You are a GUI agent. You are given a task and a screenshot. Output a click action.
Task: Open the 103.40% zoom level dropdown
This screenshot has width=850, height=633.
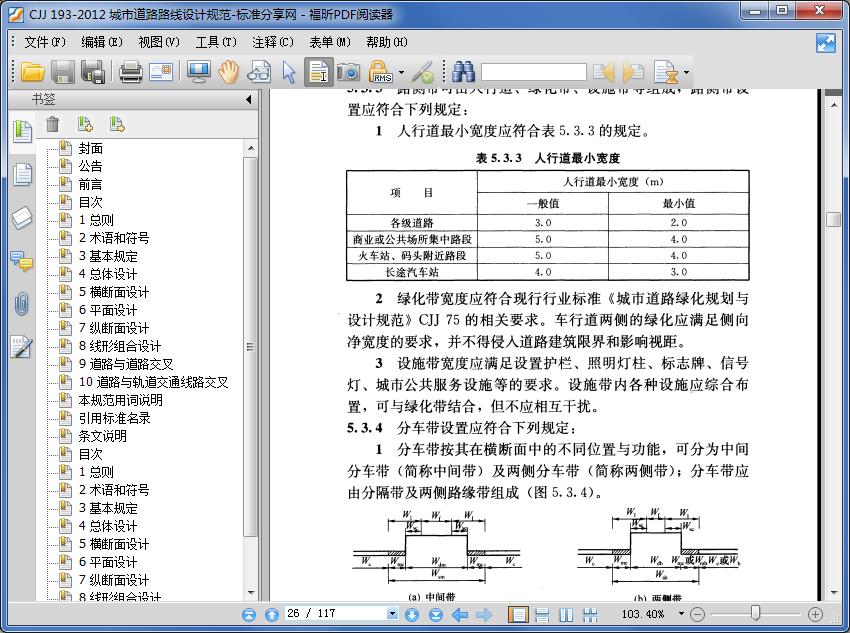coord(681,613)
